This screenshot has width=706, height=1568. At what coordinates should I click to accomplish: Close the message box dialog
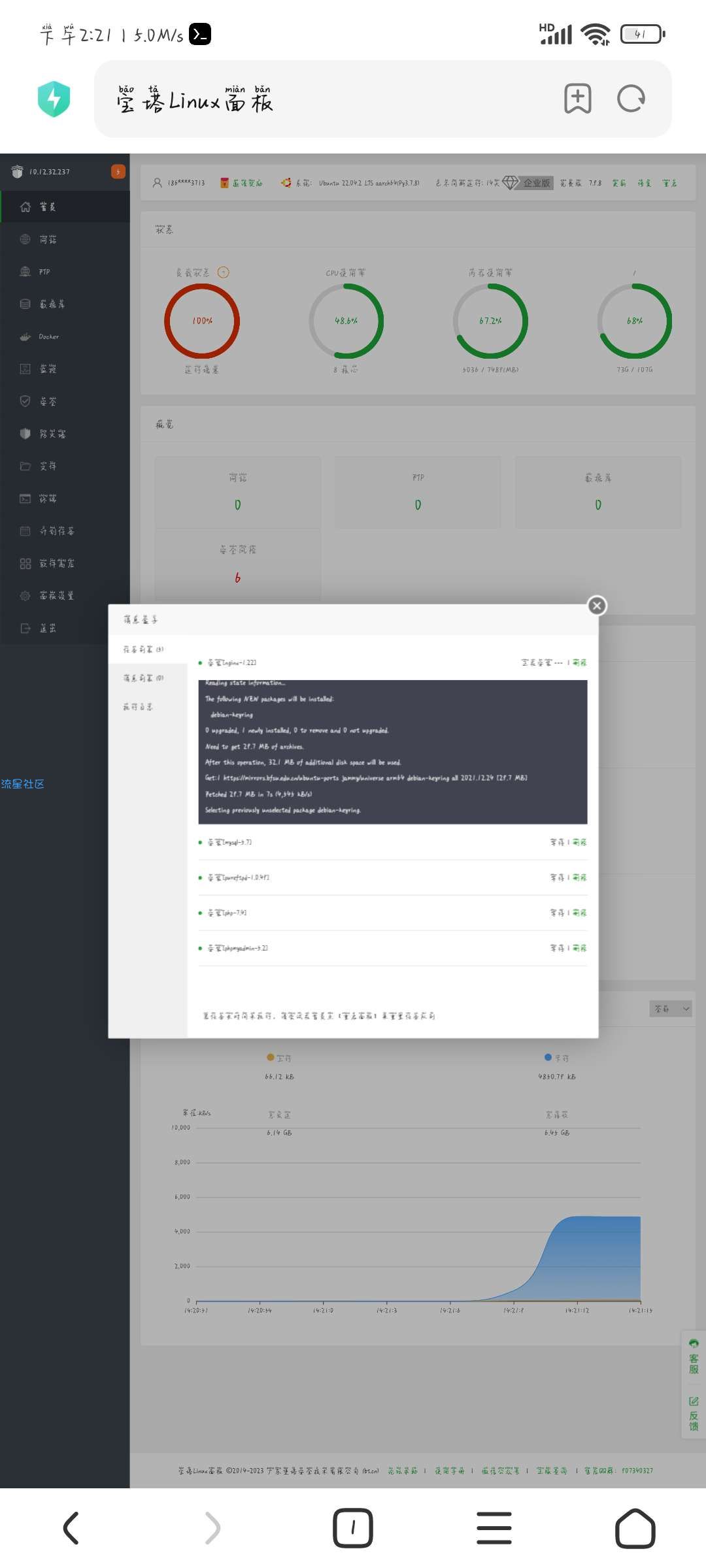pos(597,606)
